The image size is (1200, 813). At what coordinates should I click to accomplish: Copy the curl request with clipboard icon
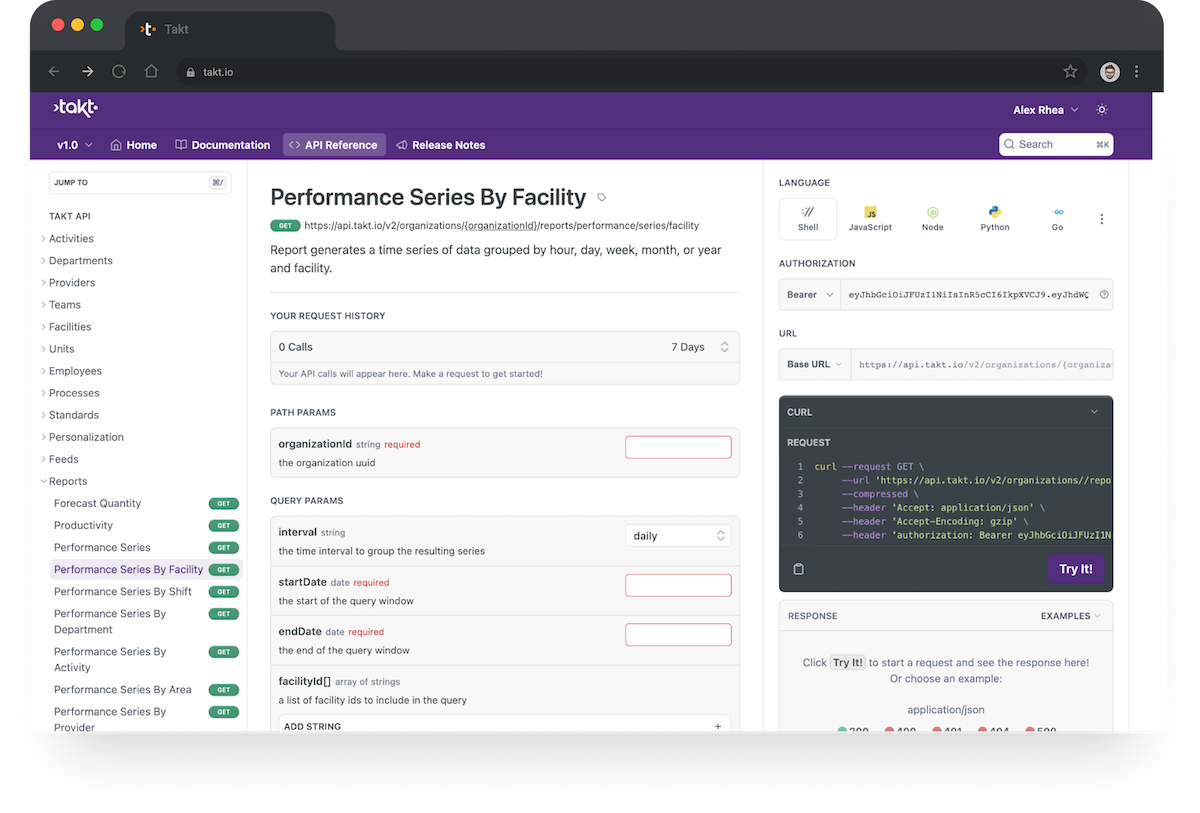click(798, 569)
